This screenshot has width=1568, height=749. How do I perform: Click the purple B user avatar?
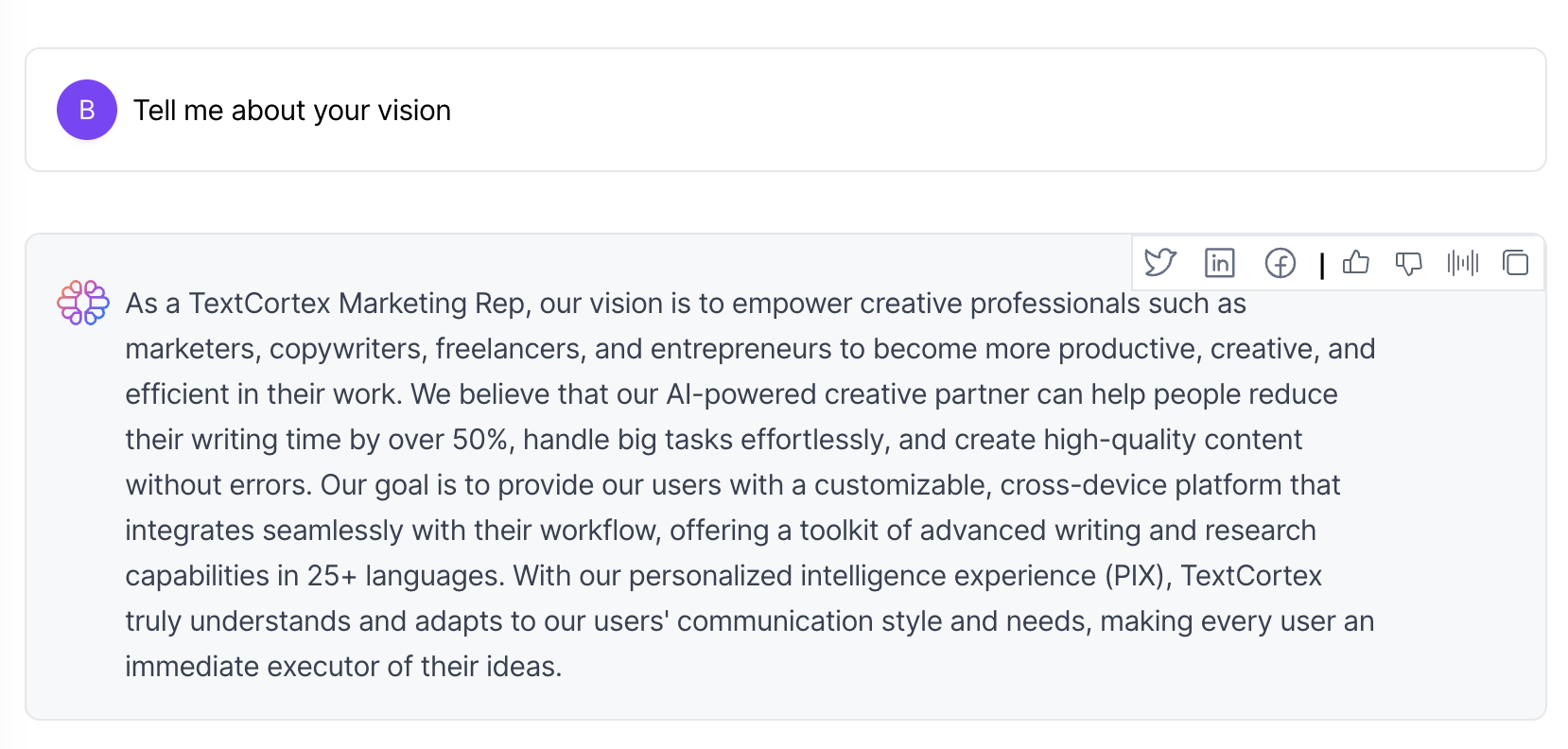point(87,110)
